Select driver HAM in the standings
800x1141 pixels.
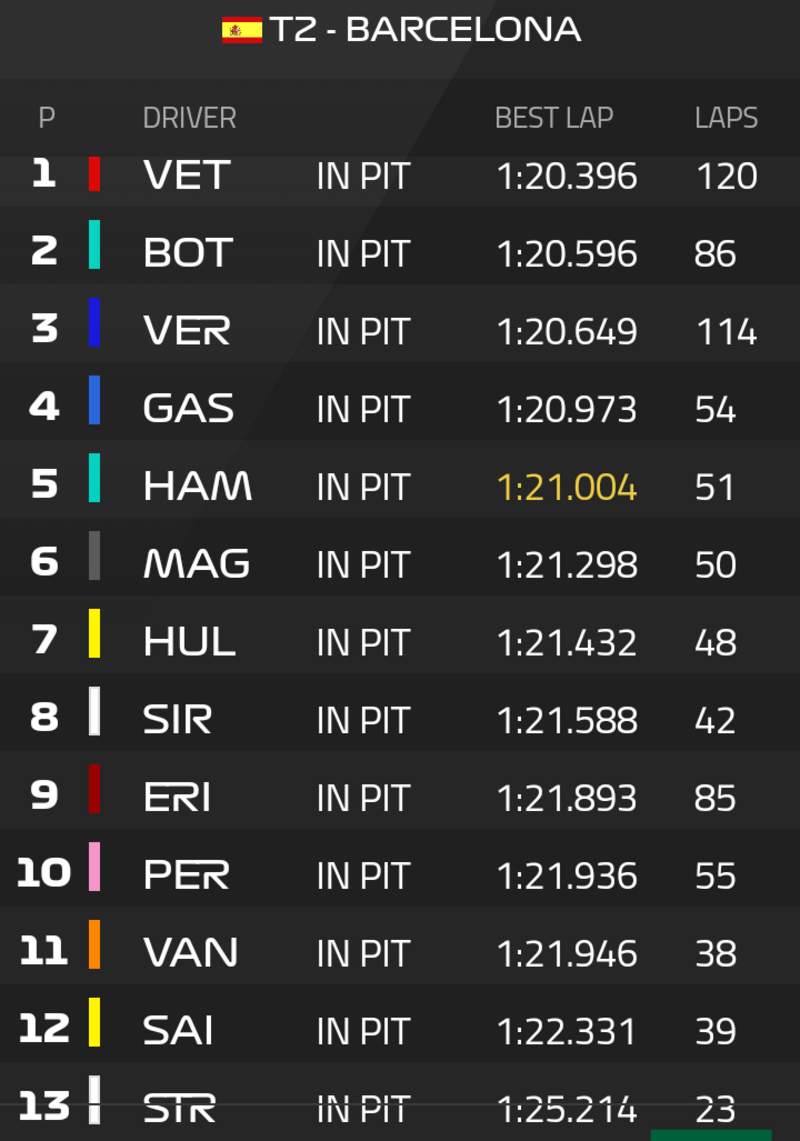pos(197,486)
